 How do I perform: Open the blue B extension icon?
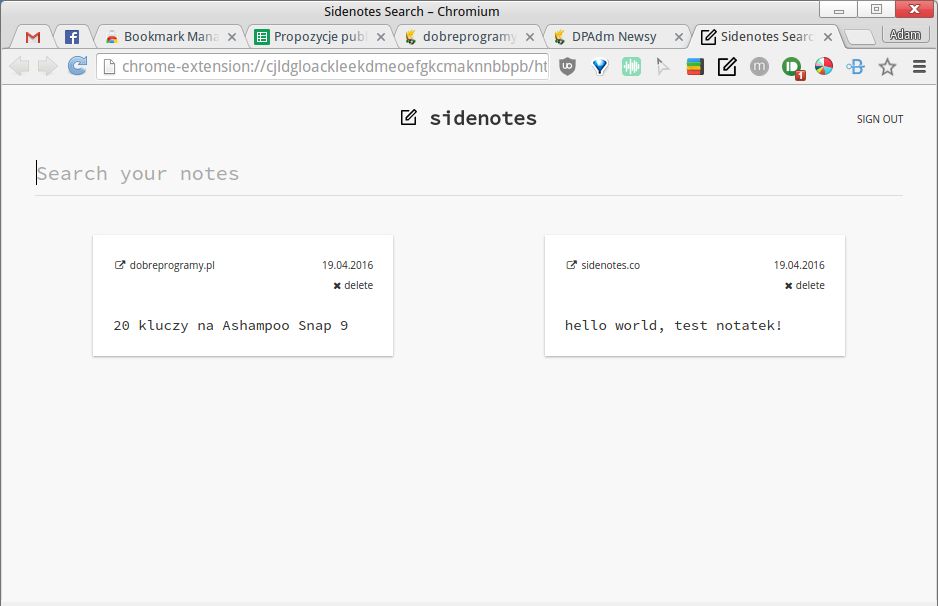pos(855,66)
